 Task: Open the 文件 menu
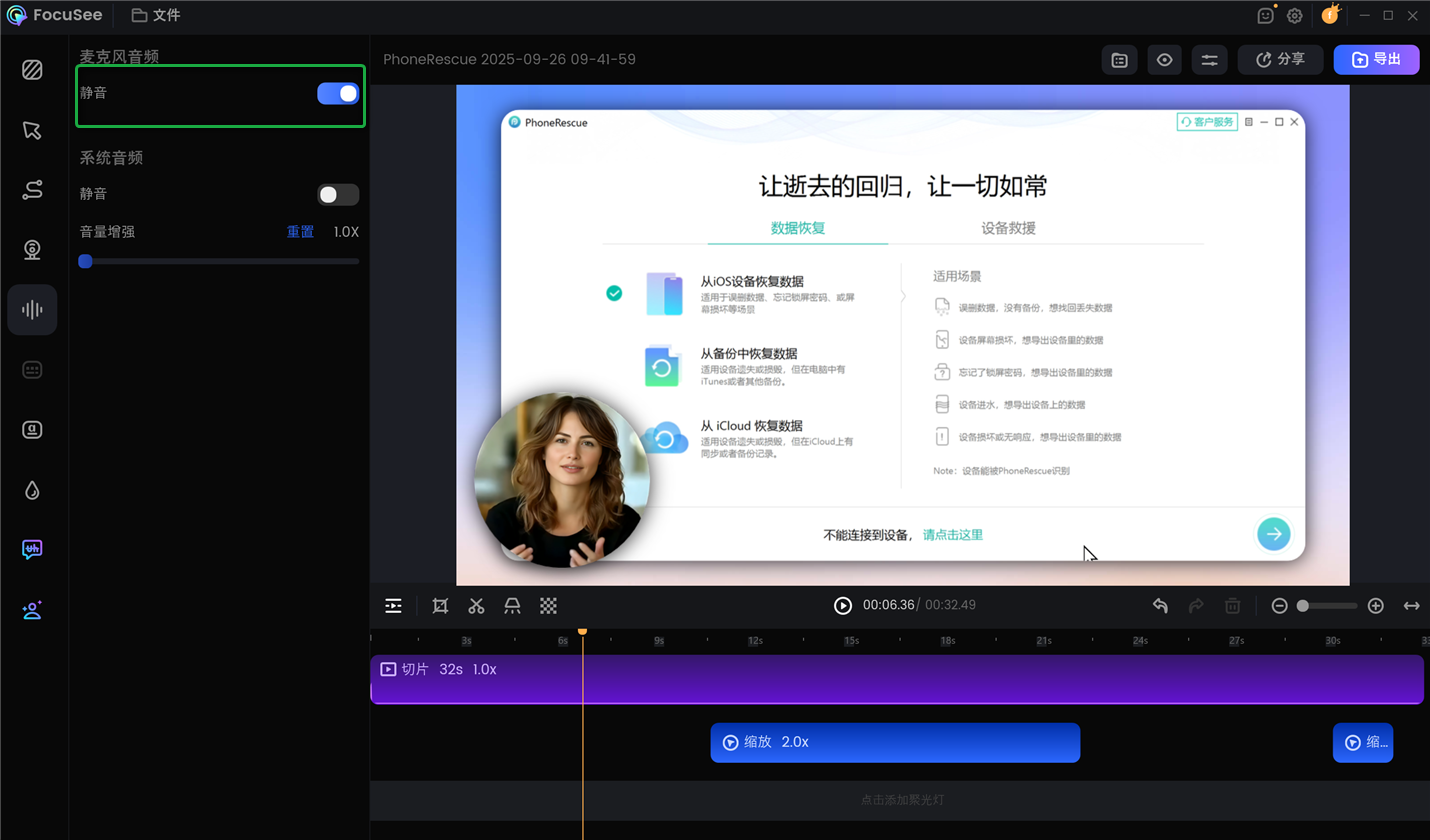(x=156, y=16)
